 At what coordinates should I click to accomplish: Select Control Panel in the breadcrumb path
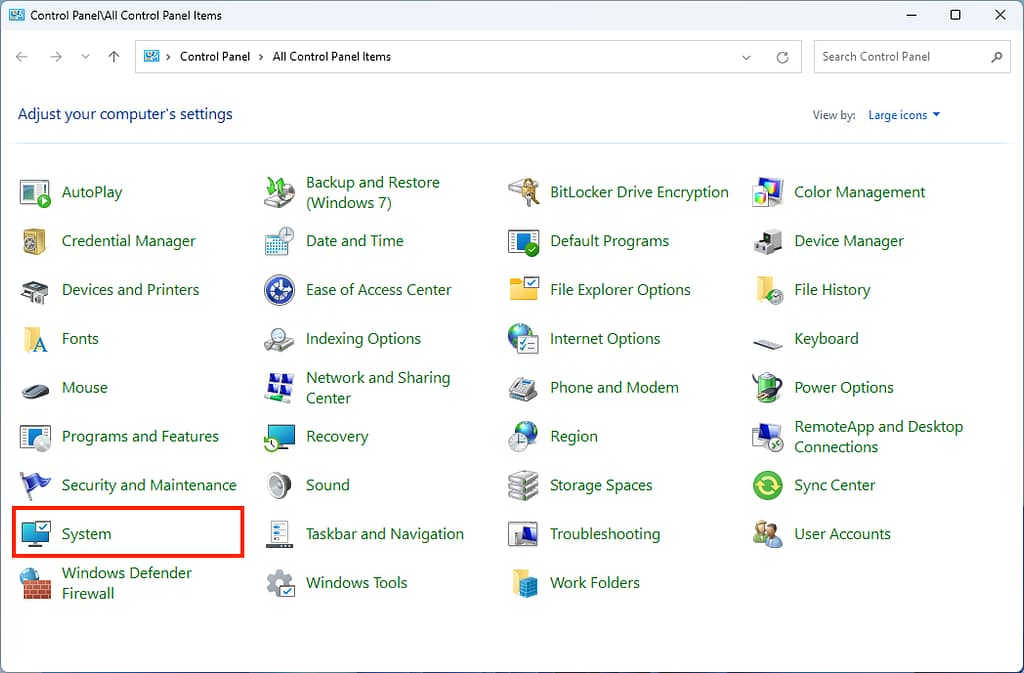tap(215, 57)
